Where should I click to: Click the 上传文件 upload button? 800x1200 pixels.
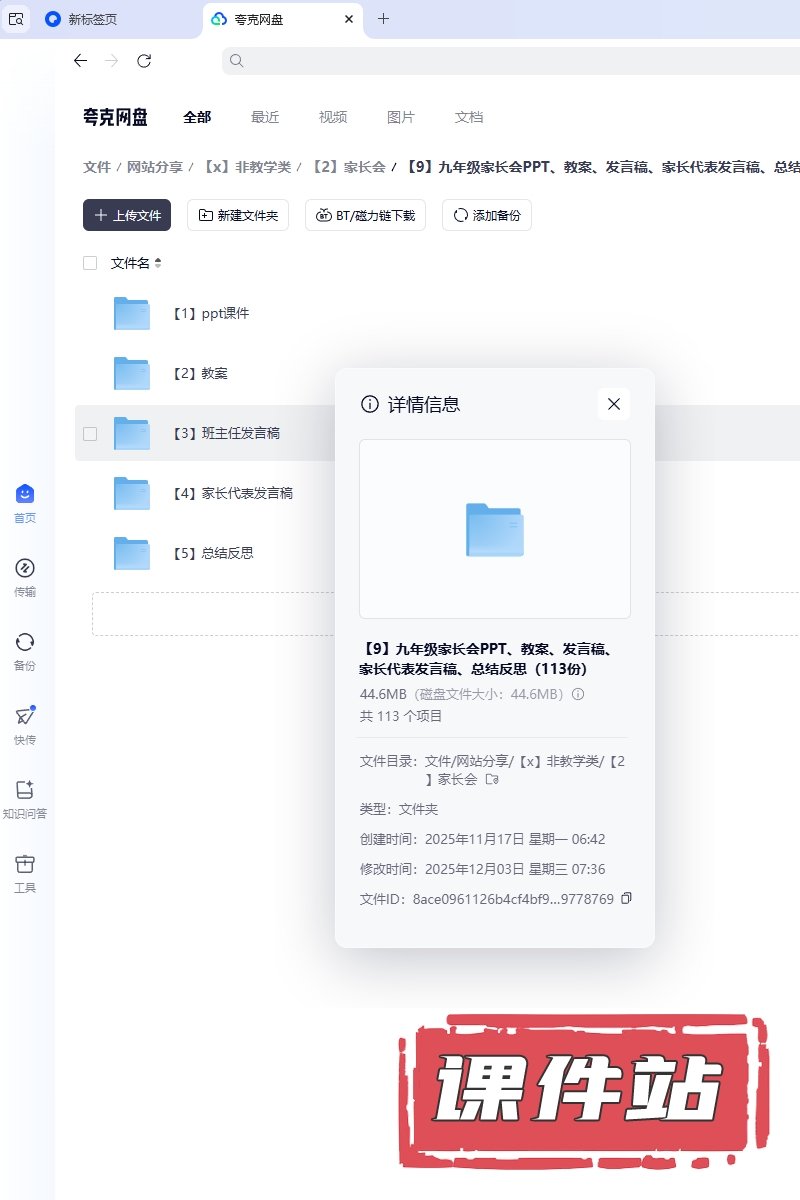tap(127, 215)
